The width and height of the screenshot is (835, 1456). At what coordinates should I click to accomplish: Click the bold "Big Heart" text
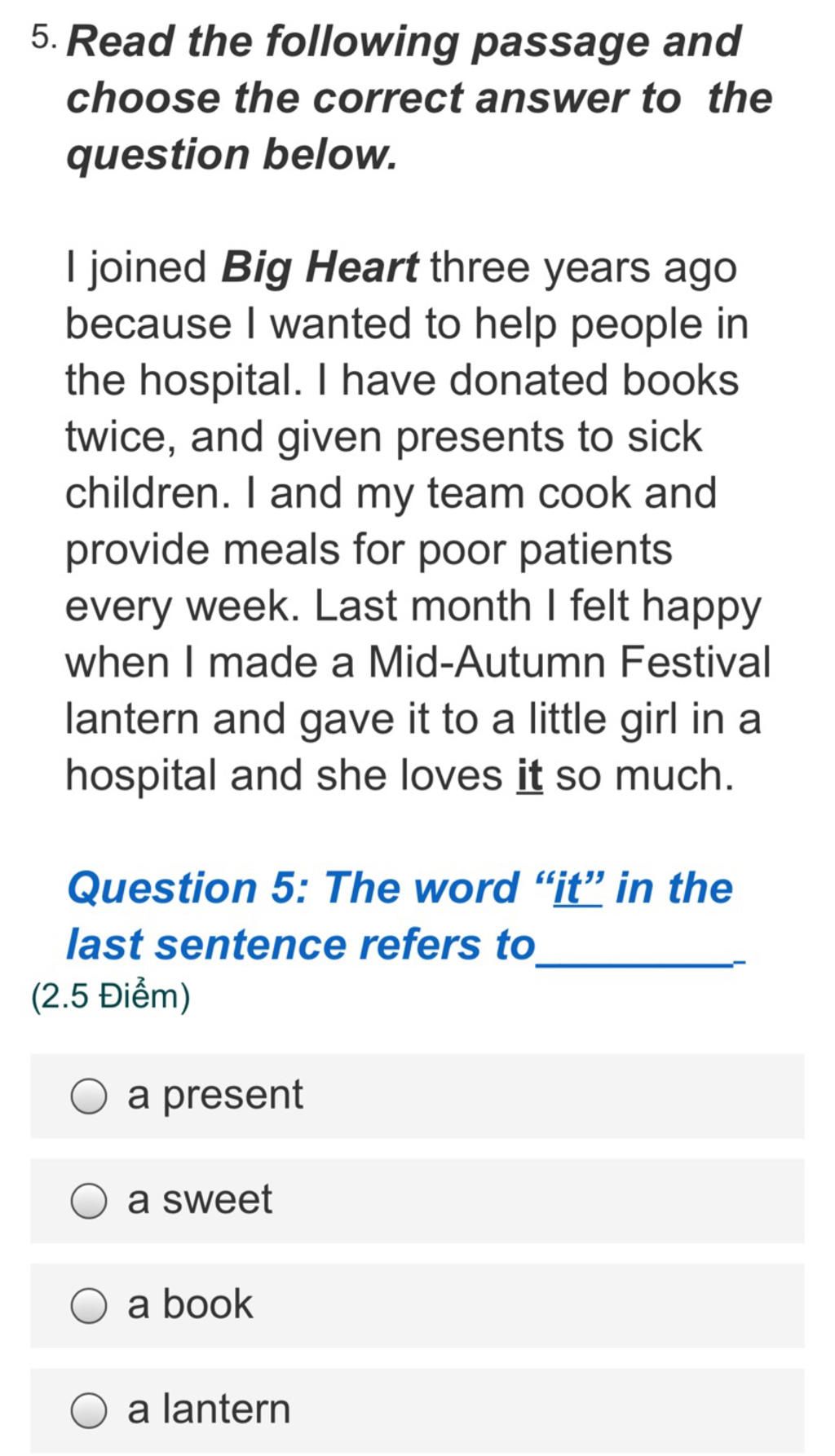click(x=320, y=267)
